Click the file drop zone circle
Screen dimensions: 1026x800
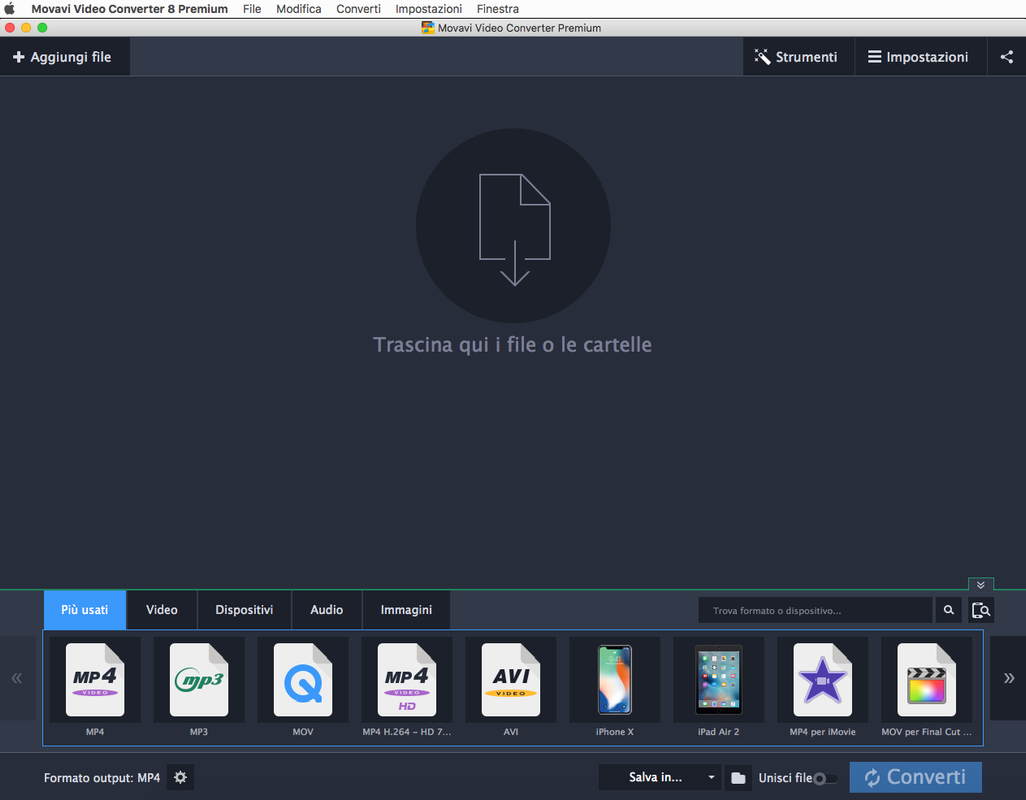[514, 226]
